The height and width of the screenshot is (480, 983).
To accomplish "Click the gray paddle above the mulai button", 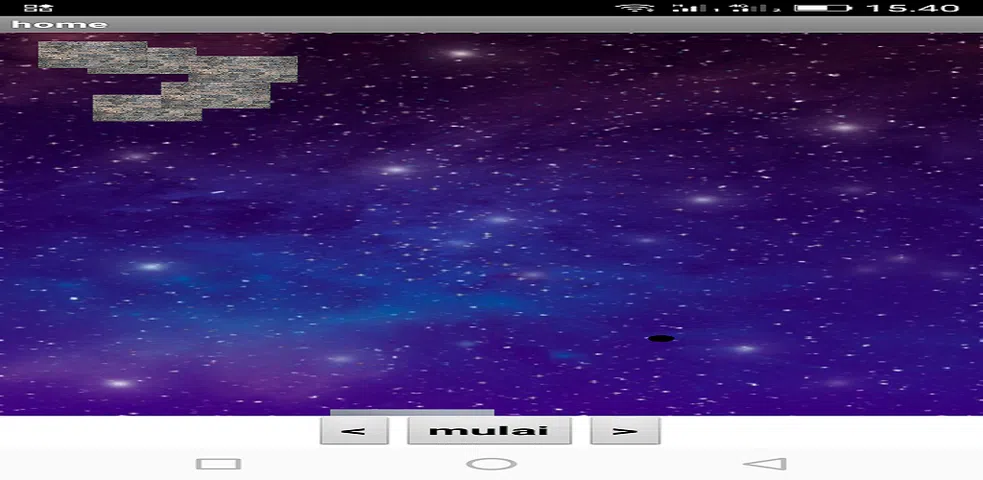I will [412, 413].
